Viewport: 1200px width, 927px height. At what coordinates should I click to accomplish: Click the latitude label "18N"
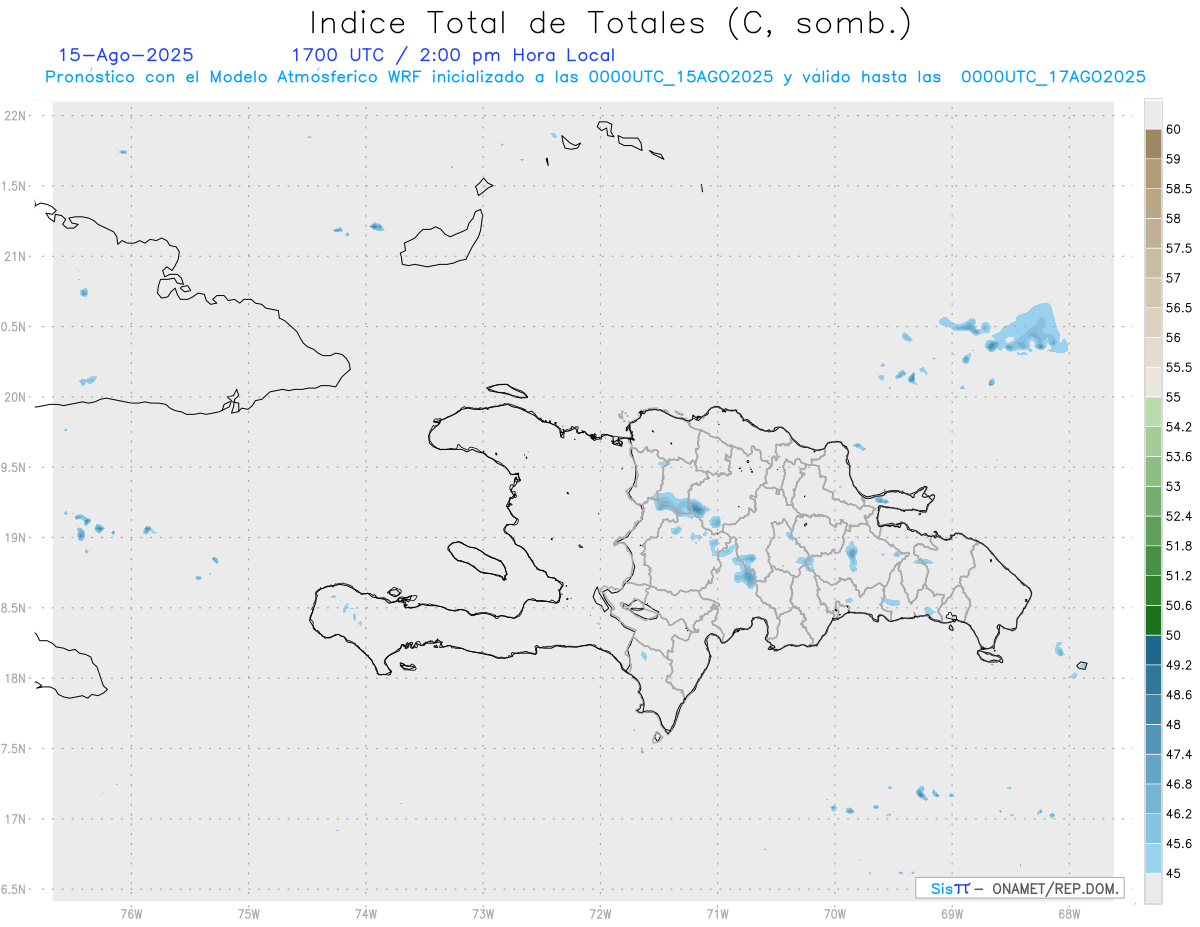tap(17, 678)
